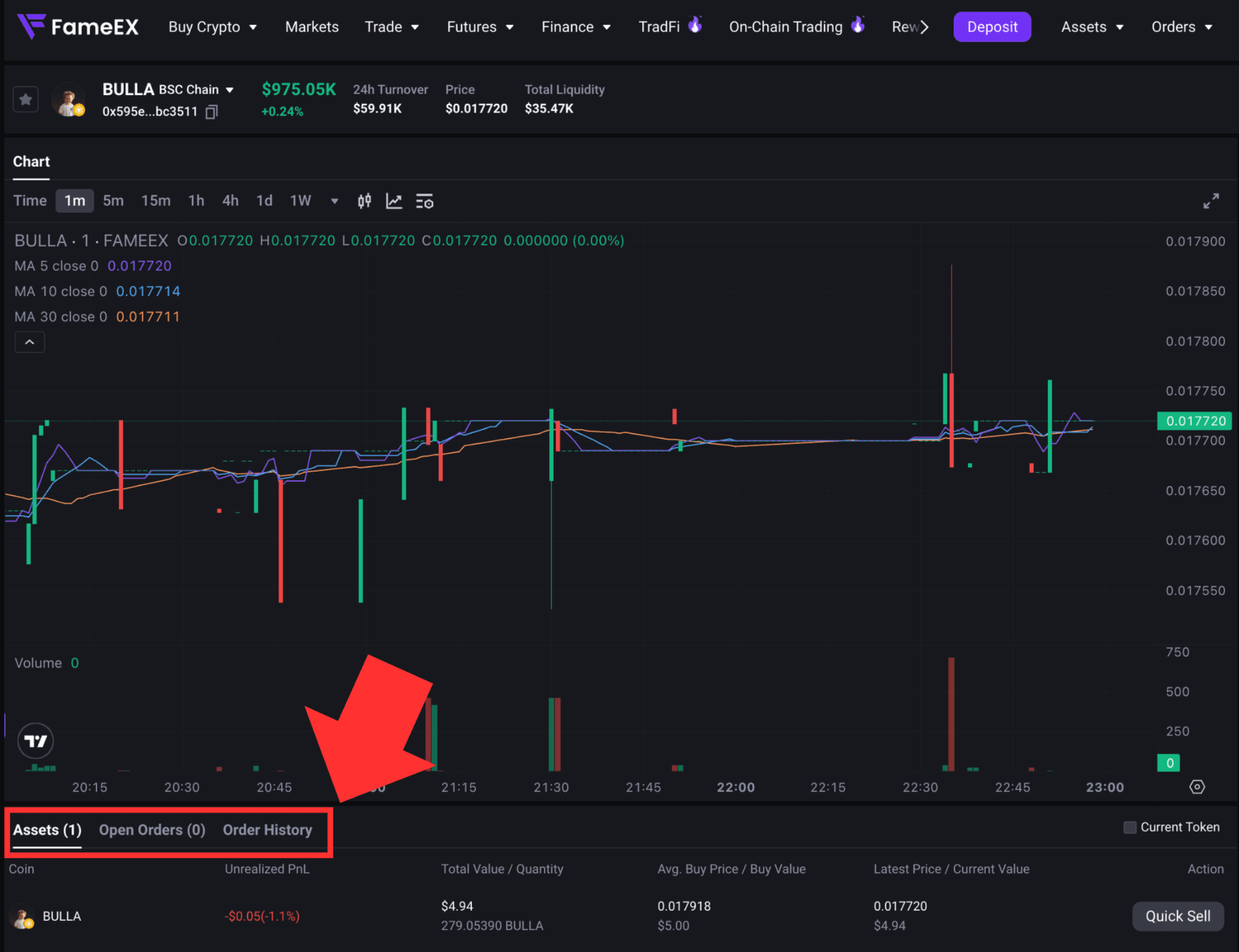Viewport: 1239px width, 952px height.
Task: Click the FameEX logo
Action: tap(78, 27)
